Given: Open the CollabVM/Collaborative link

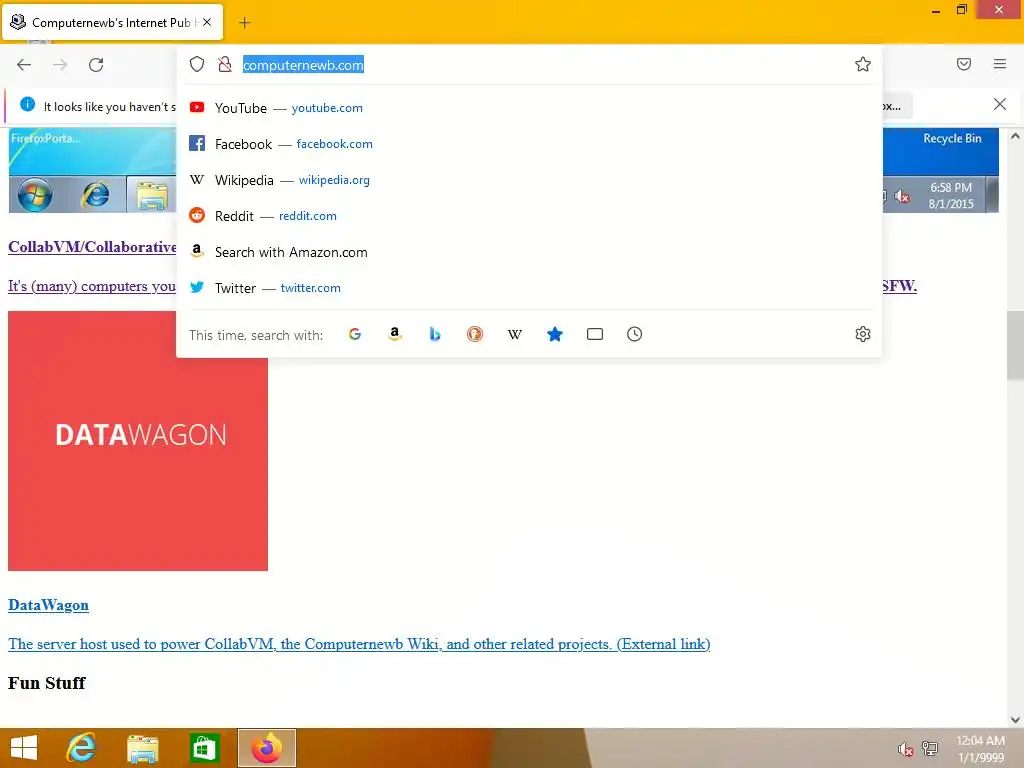Looking at the screenshot, I should tap(92, 247).
